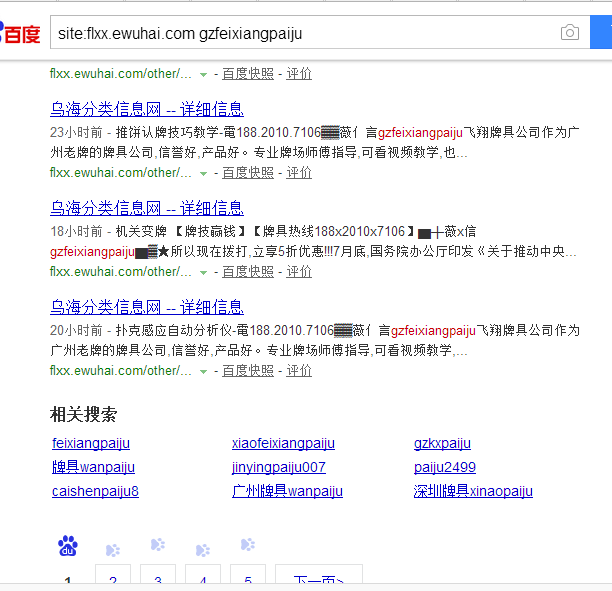The width and height of the screenshot is (612, 591).
Task: Open the 乌海分类信息网 title of the 20小时前 result
Action: click(147, 307)
